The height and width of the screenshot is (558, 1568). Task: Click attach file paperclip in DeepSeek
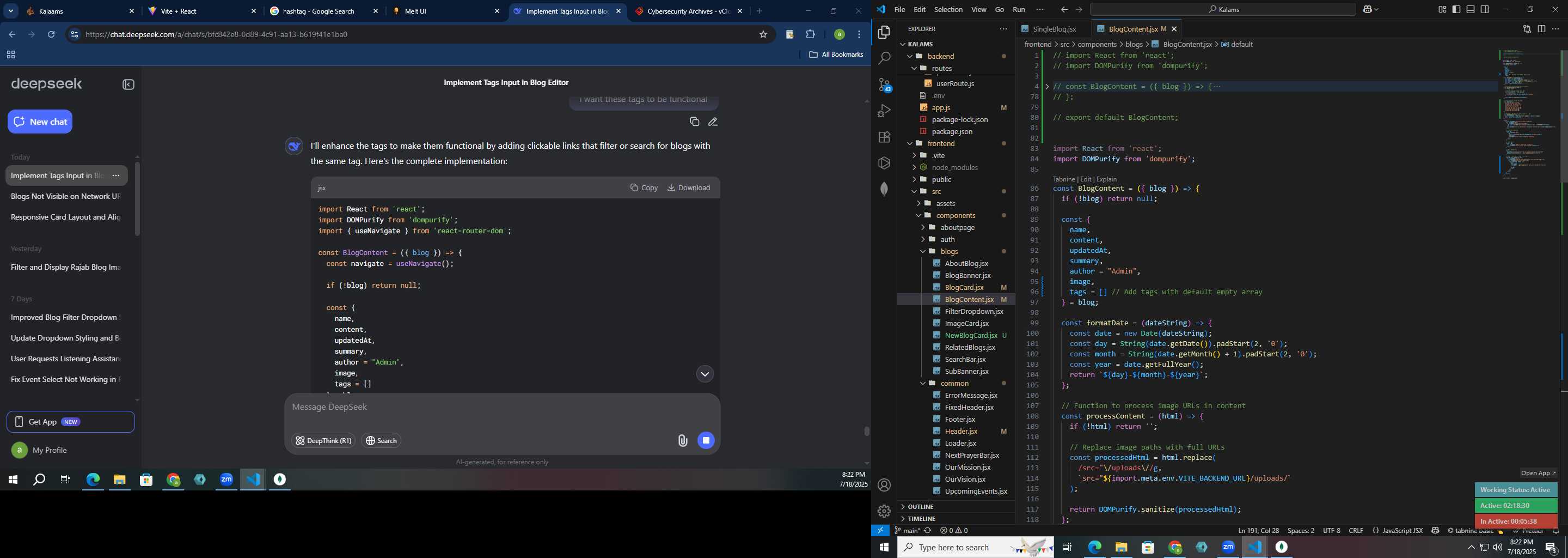tap(682, 440)
